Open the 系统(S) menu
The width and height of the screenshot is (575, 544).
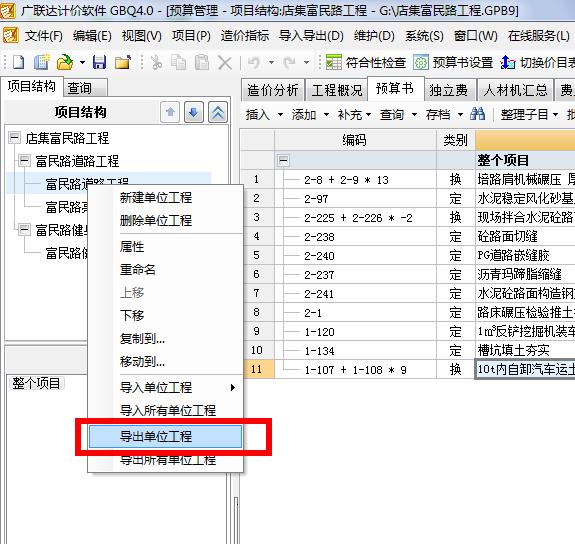[424, 36]
